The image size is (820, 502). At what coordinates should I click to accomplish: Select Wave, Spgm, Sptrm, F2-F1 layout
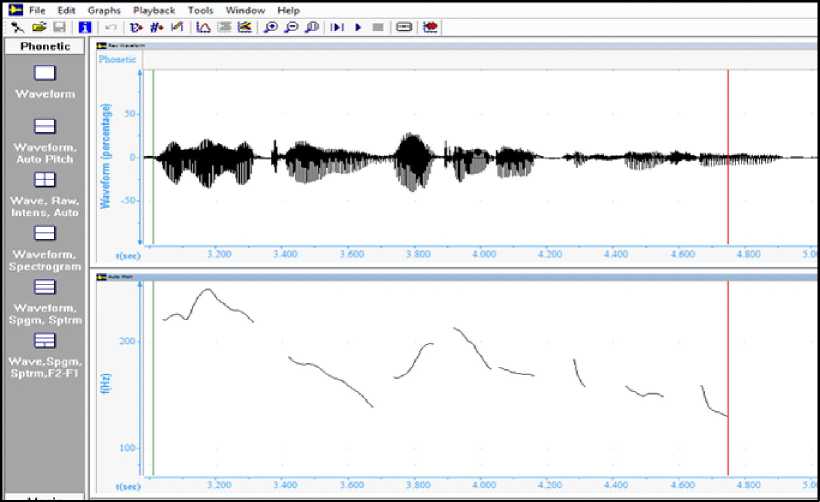pyautogui.click(x=45, y=340)
